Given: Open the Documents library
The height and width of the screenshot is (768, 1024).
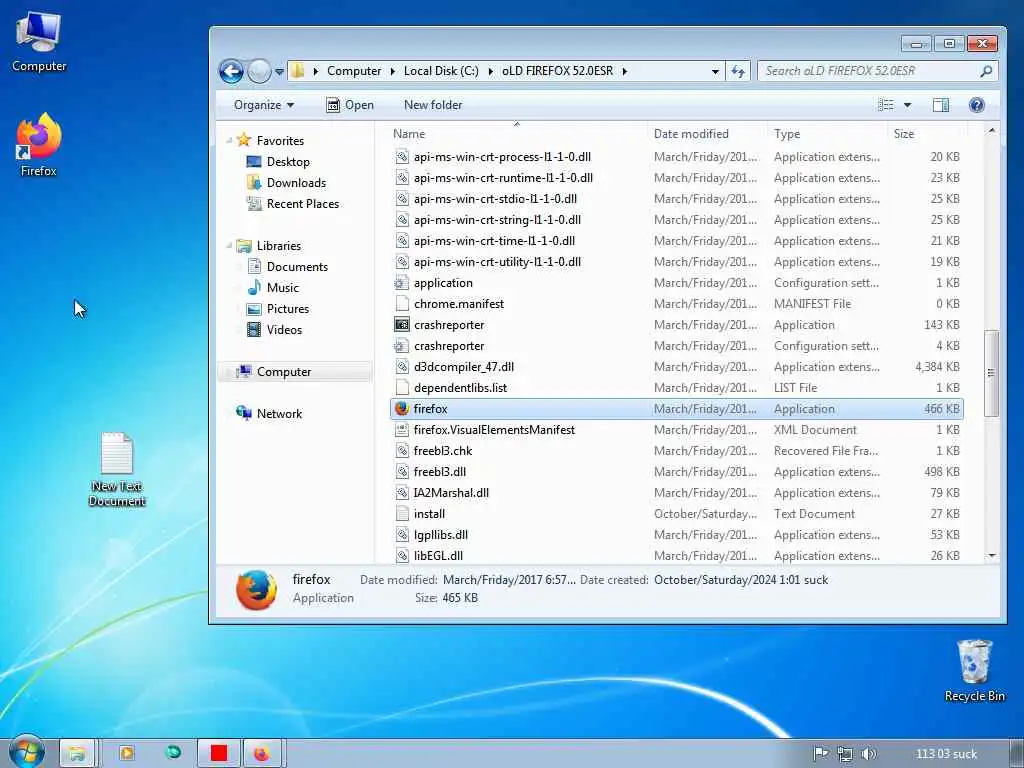Looking at the screenshot, I should click(297, 266).
